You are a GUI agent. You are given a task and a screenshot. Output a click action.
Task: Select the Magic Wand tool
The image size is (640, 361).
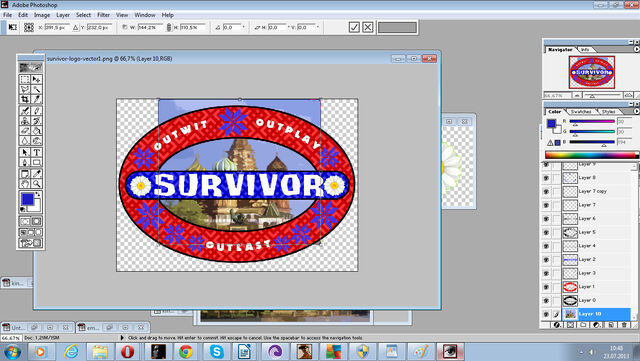[x=36, y=89]
